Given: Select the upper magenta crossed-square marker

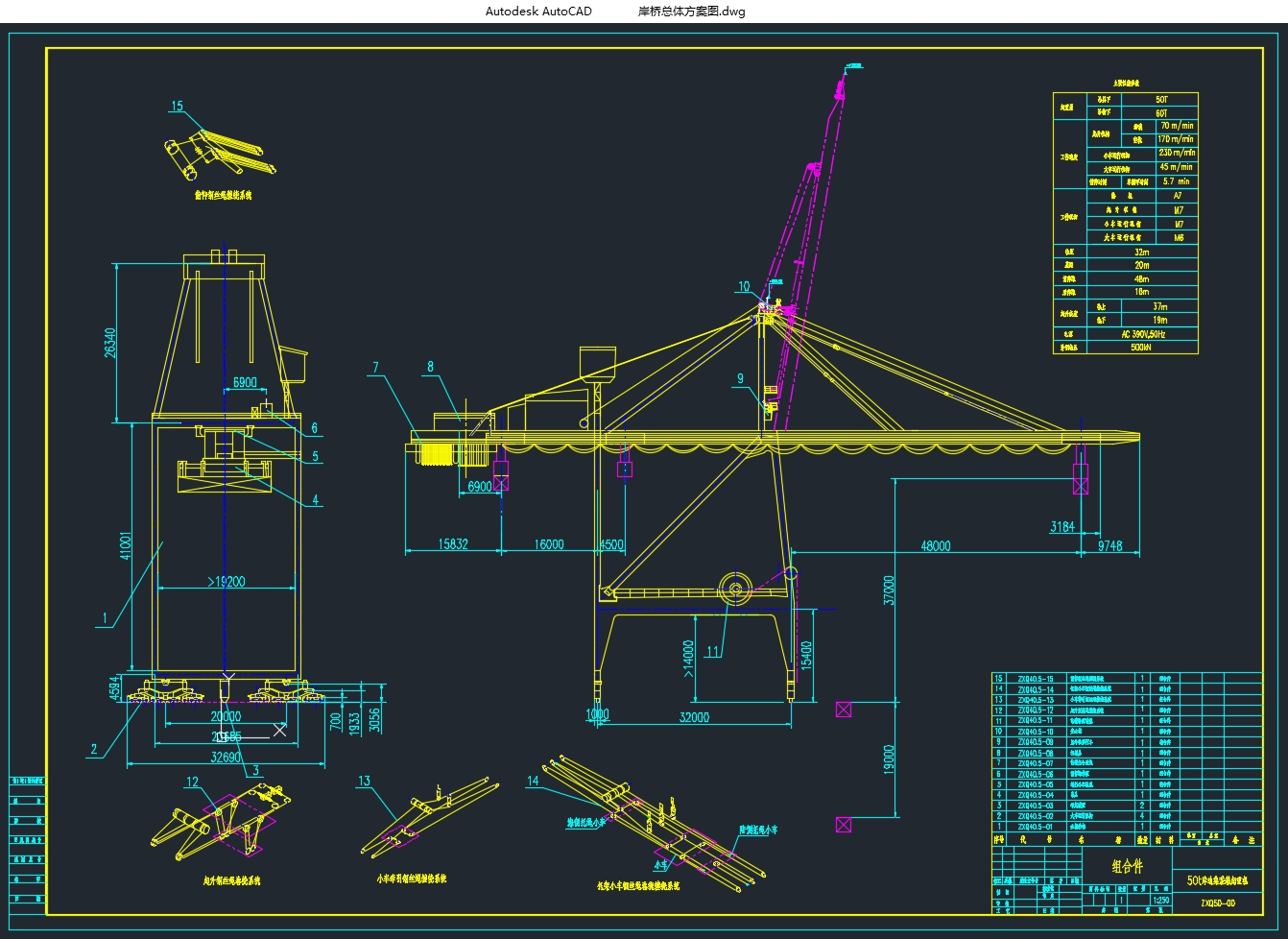Looking at the screenshot, I should tap(843, 710).
